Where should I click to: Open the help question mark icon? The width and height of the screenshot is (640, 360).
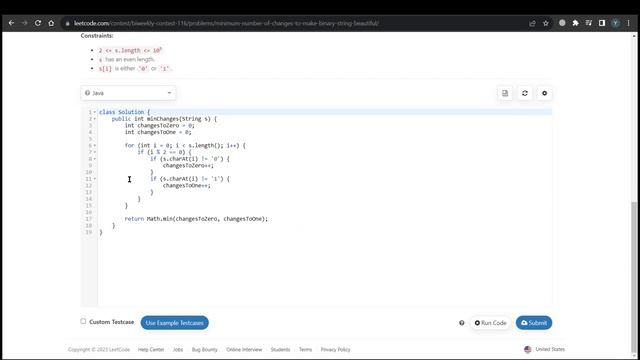pos(462,323)
